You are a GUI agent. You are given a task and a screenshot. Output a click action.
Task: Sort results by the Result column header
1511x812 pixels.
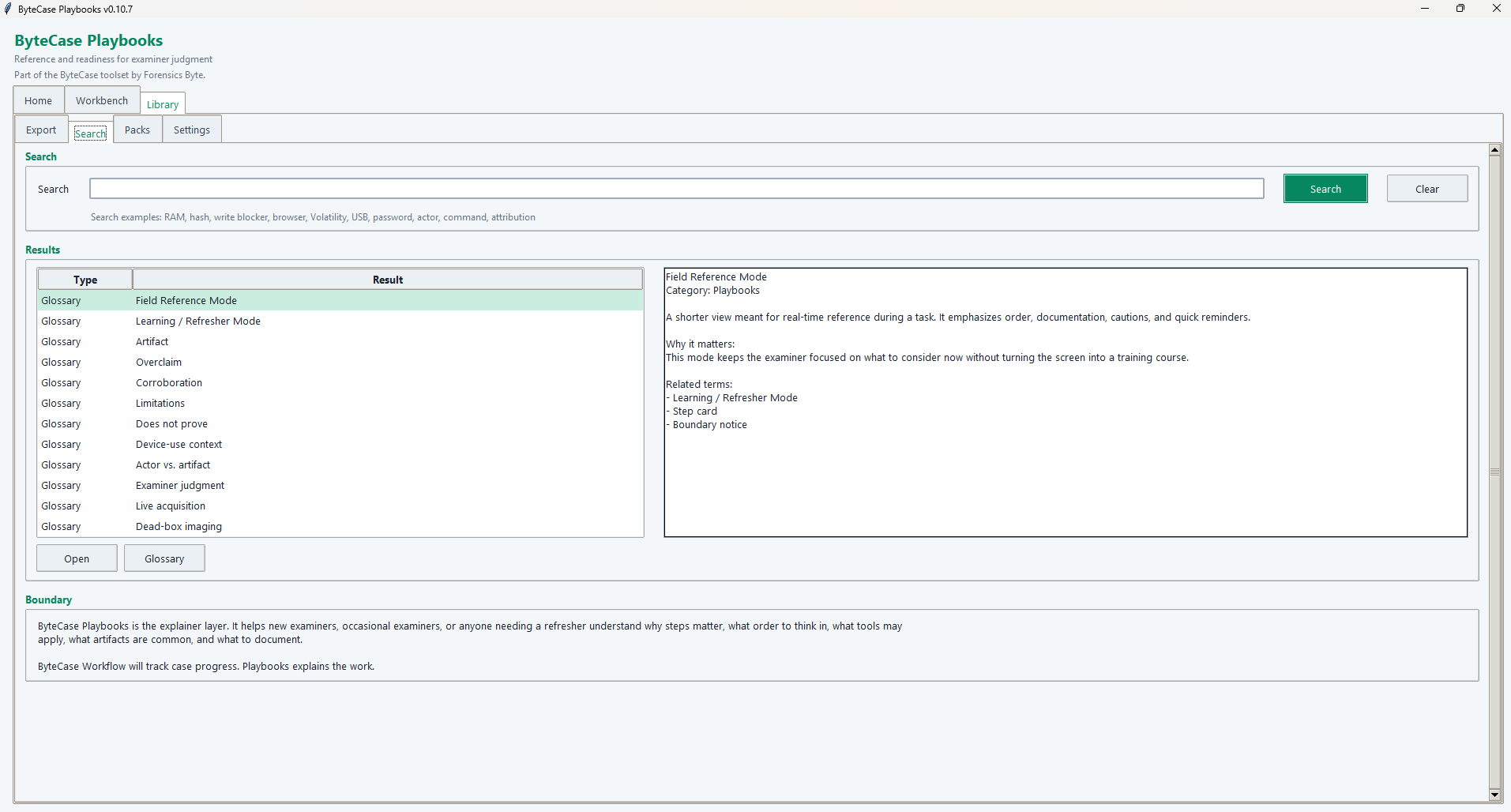(388, 280)
